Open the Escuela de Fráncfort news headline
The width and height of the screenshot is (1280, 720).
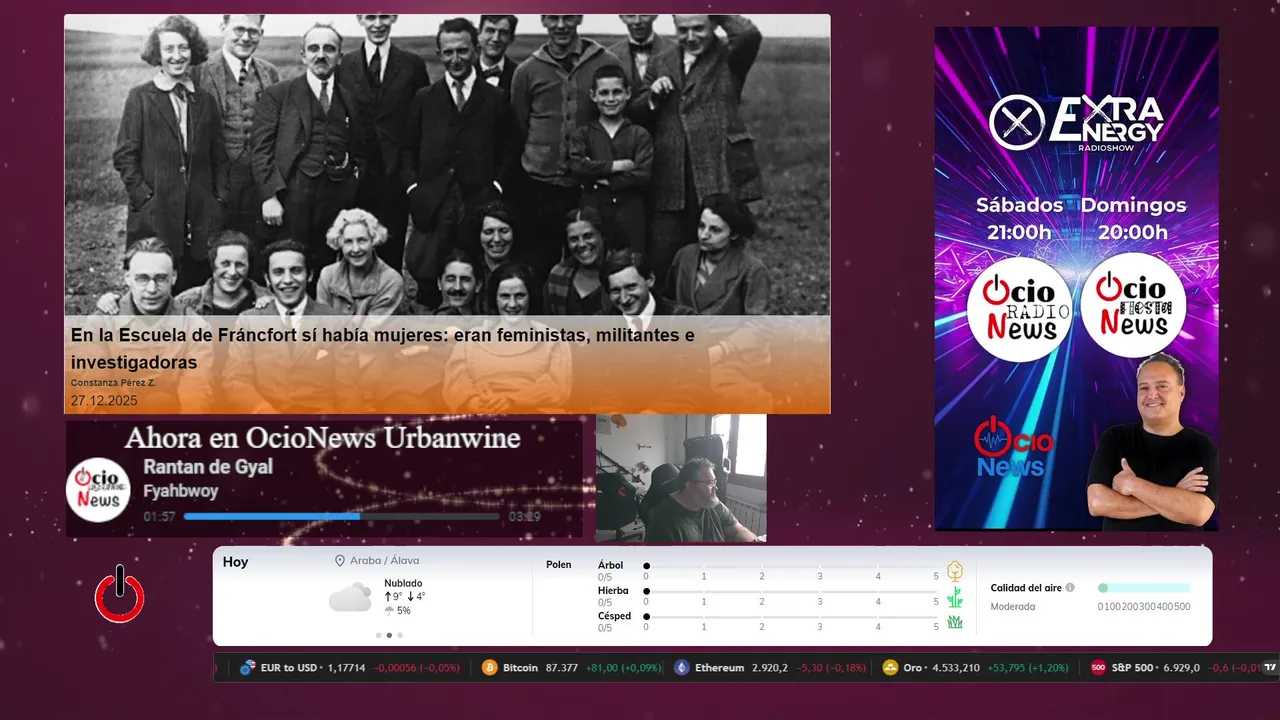pos(383,348)
